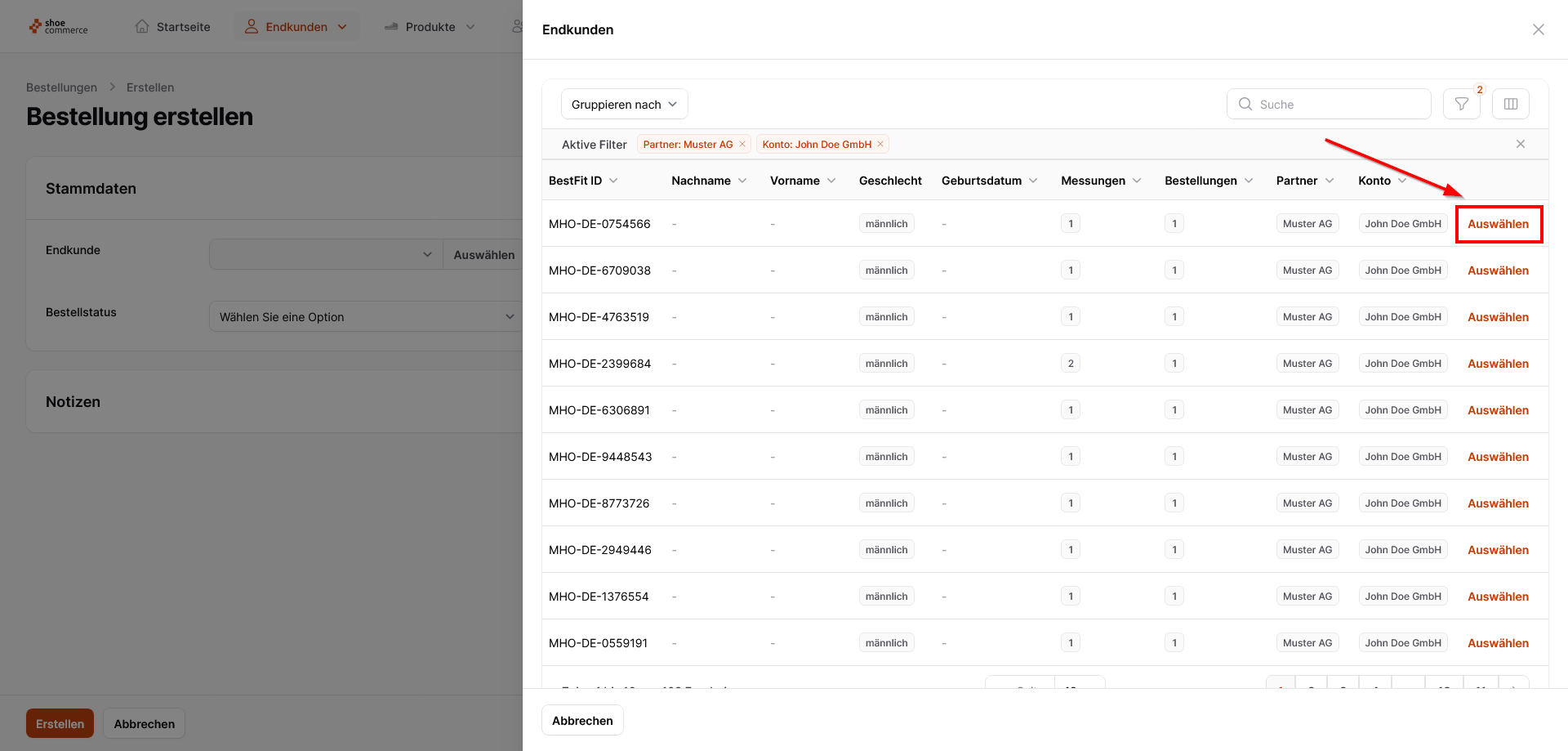Open the Bestellstatus option dropdown
Viewport: 1568px width, 751px height.
click(x=366, y=316)
